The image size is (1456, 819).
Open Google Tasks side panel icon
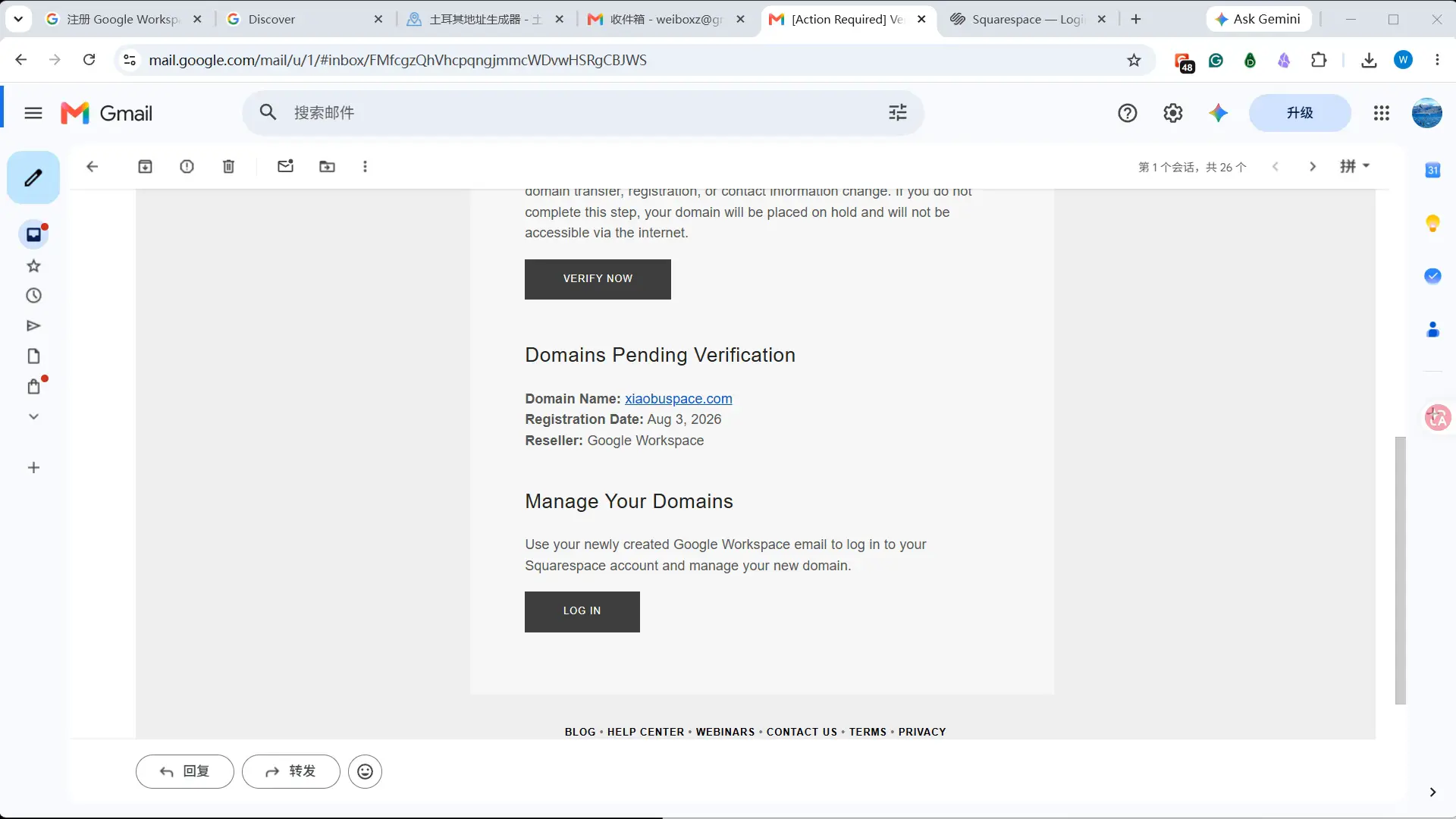click(x=1432, y=276)
